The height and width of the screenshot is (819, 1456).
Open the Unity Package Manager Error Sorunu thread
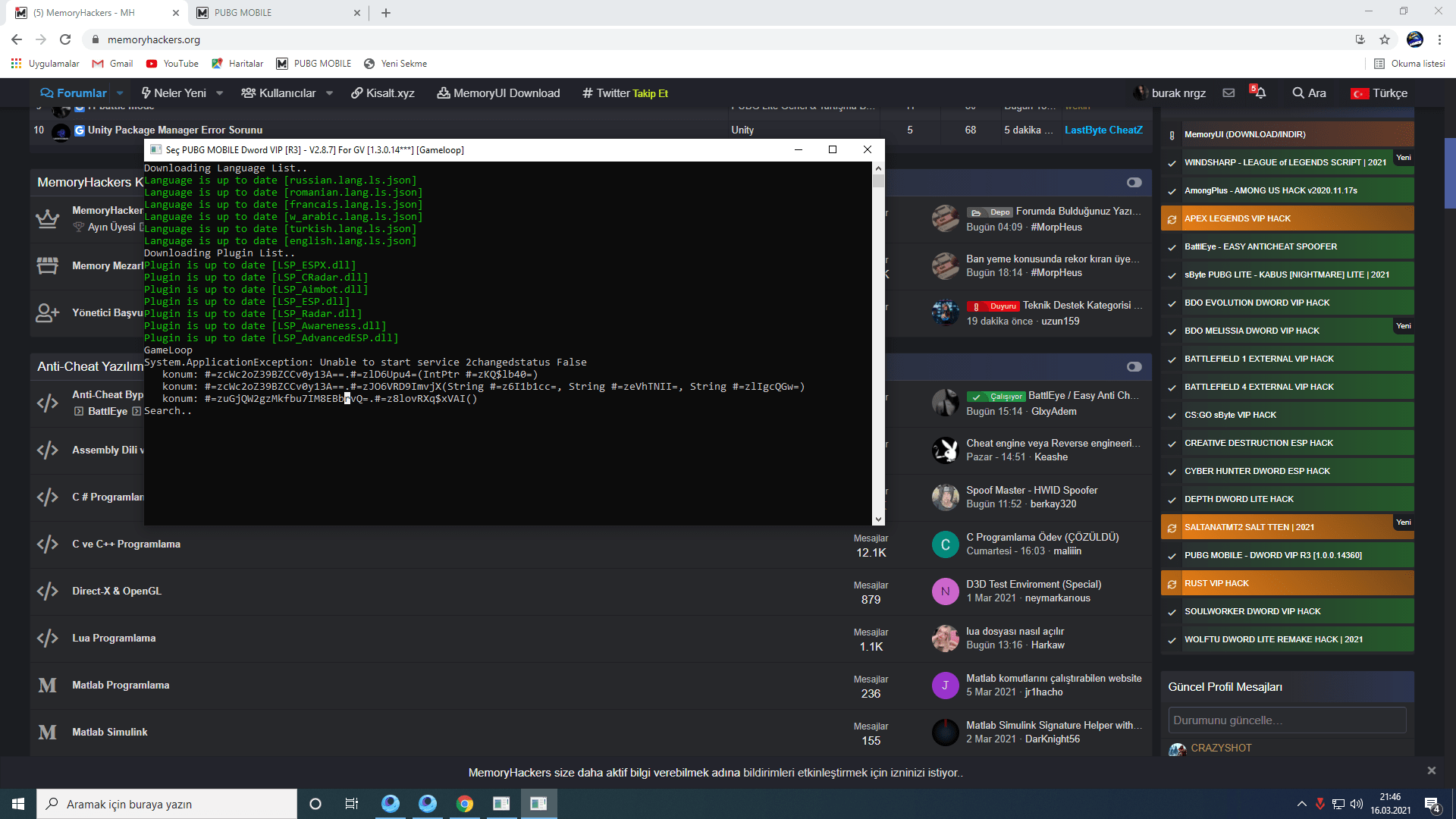click(x=175, y=130)
